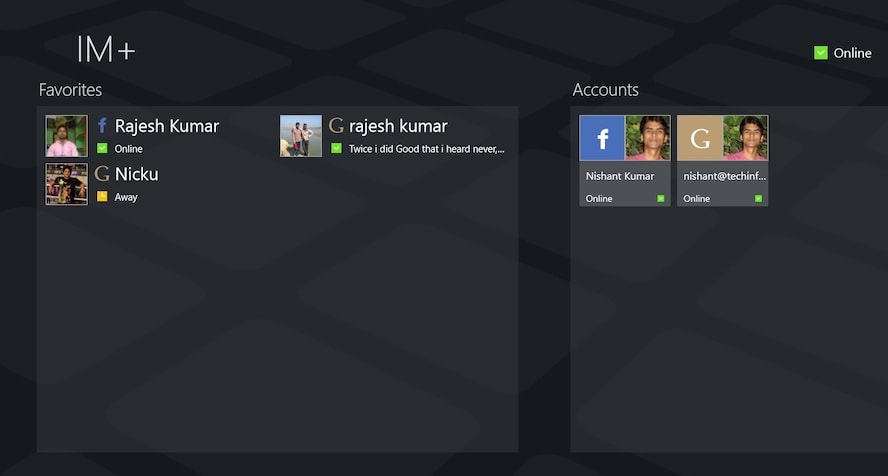Open the 'Nishant Kumar' account label
This screenshot has height=476, width=888.
coord(620,176)
